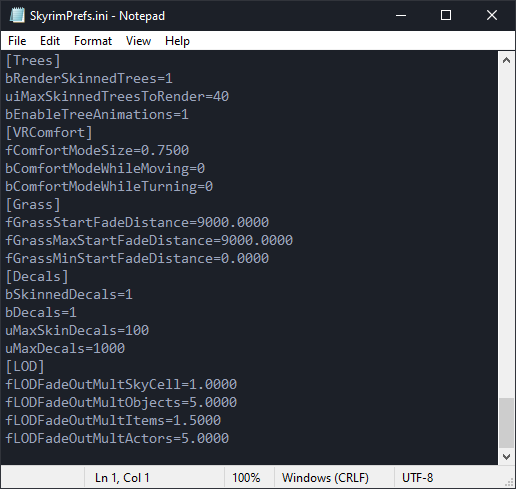The height and width of the screenshot is (489, 516).
Task: Click the scroll up arrow
Action: pyautogui.click(x=506, y=60)
